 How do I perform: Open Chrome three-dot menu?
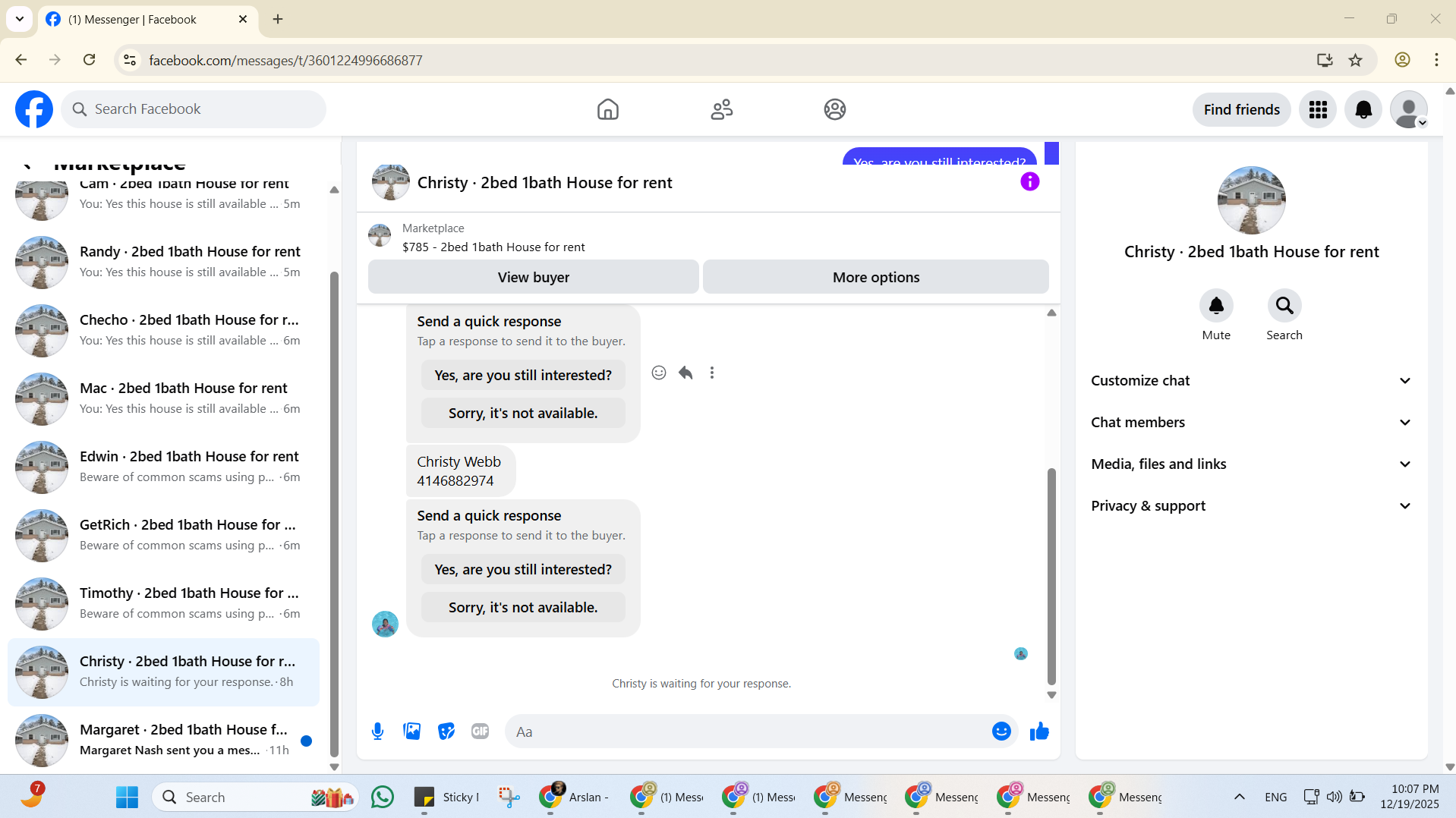[x=1436, y=60]
